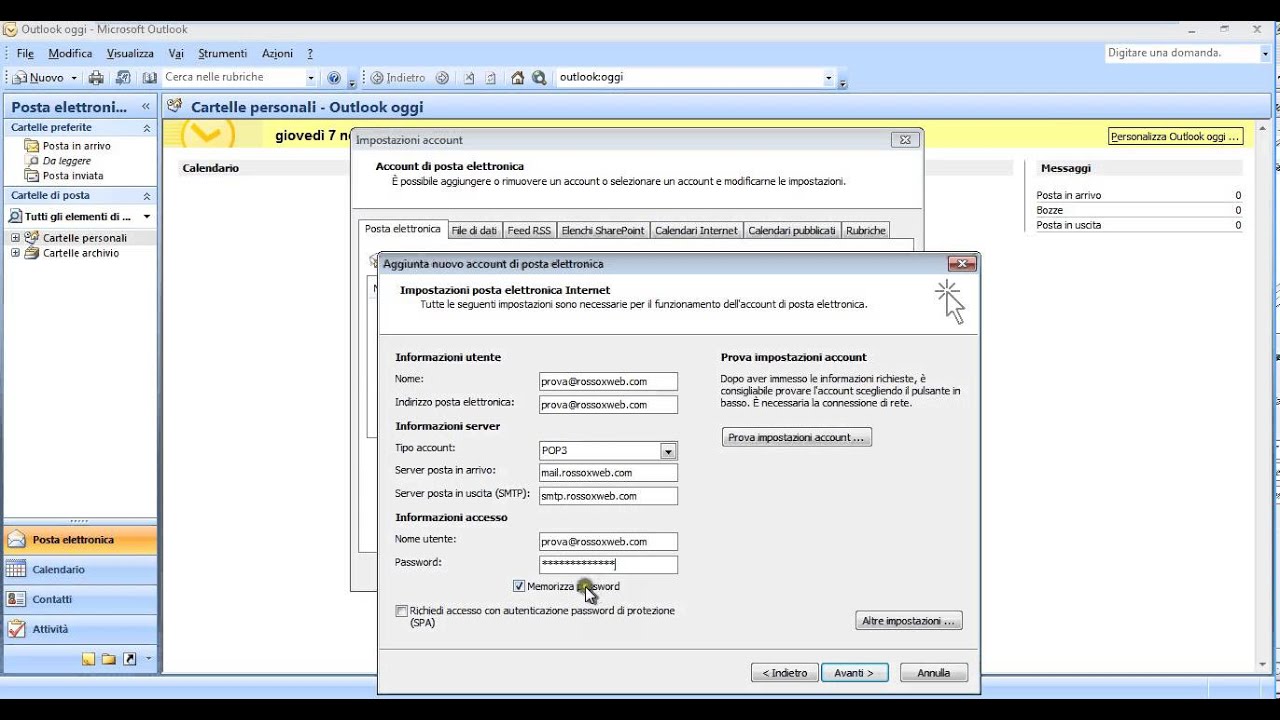This screenshot has height=720, width=1280.
Task: Open the Modifica menu
Action: point(70,54)
